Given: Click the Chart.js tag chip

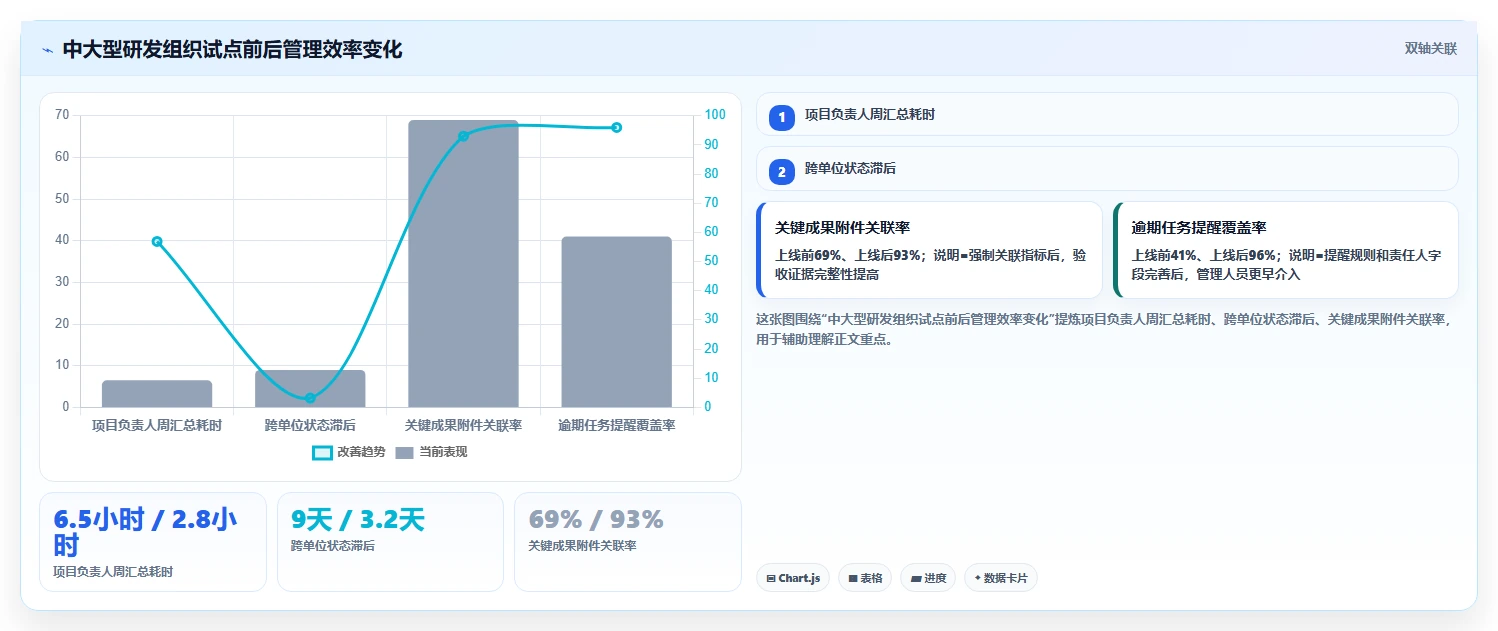Looking at the screenshot, I should (793, 578).
